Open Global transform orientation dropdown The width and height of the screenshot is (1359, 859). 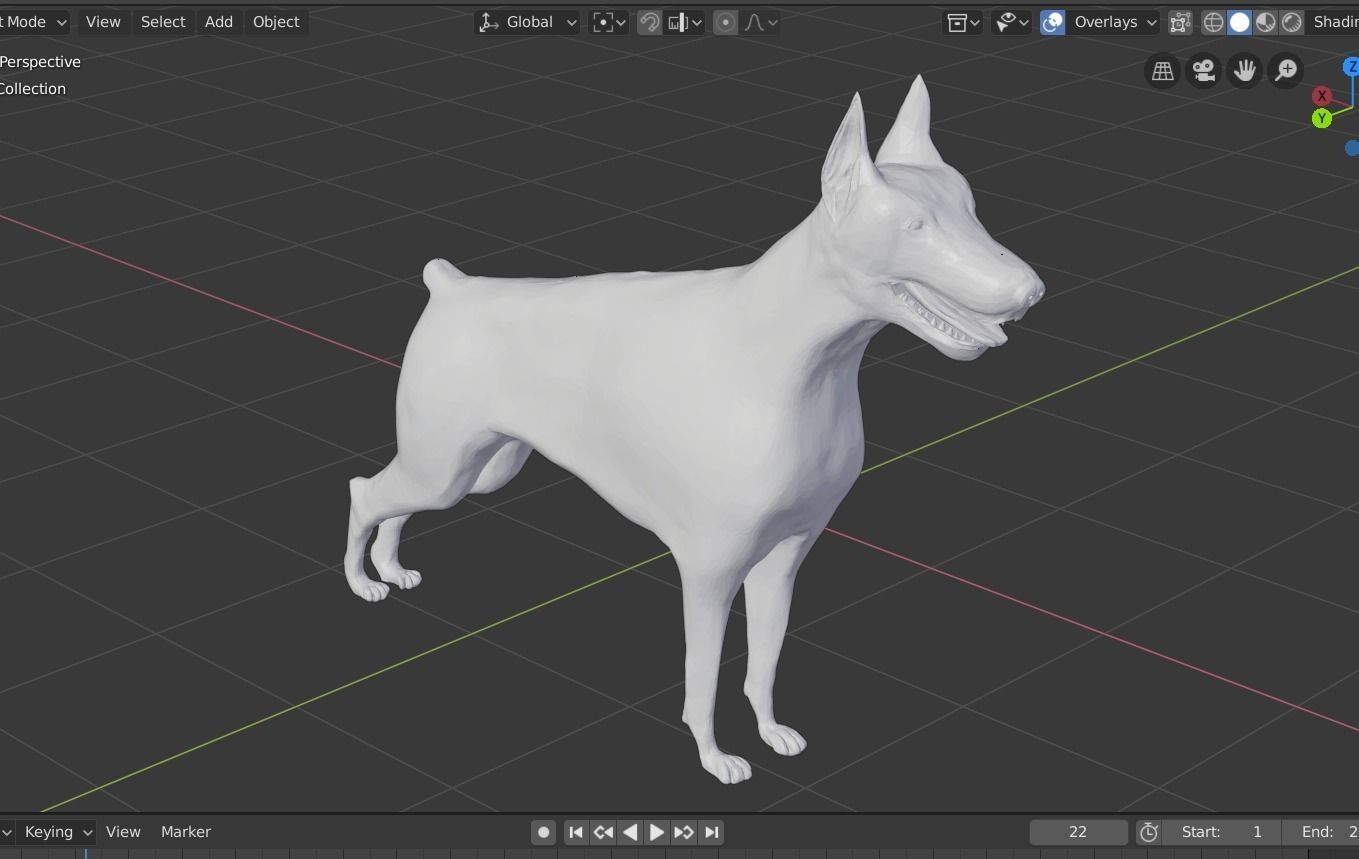tap(527, 22)
